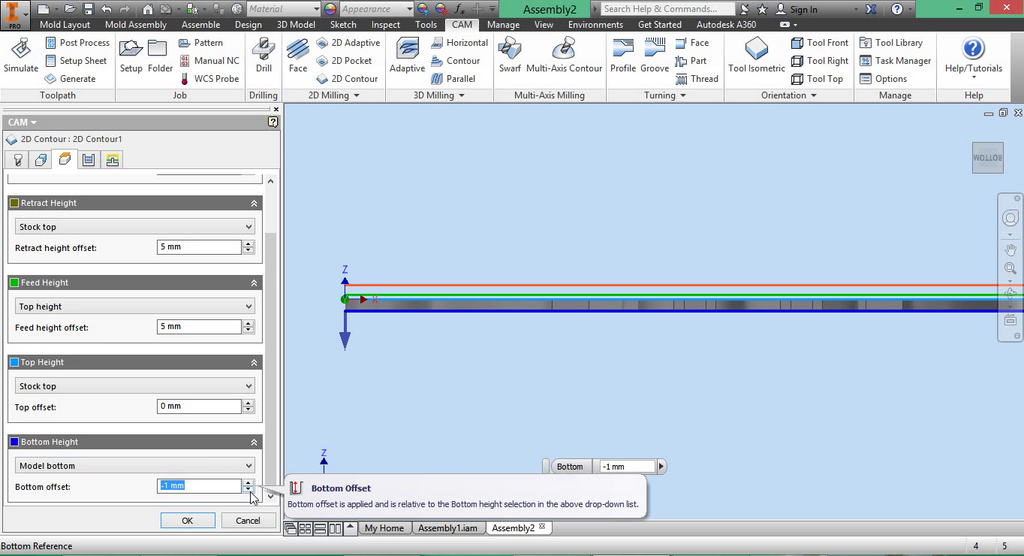This screenshot has height=556, width=1024.
Task: Expand the 3D Milling panel dropdown
Action: tap(439, 95)
